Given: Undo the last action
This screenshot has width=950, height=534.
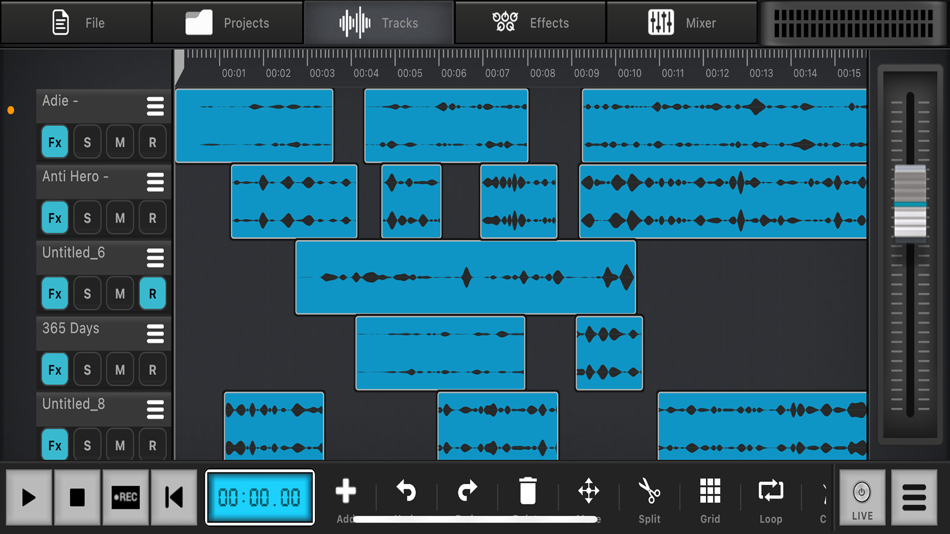Looking at the screenshot, I should point(406,492).
